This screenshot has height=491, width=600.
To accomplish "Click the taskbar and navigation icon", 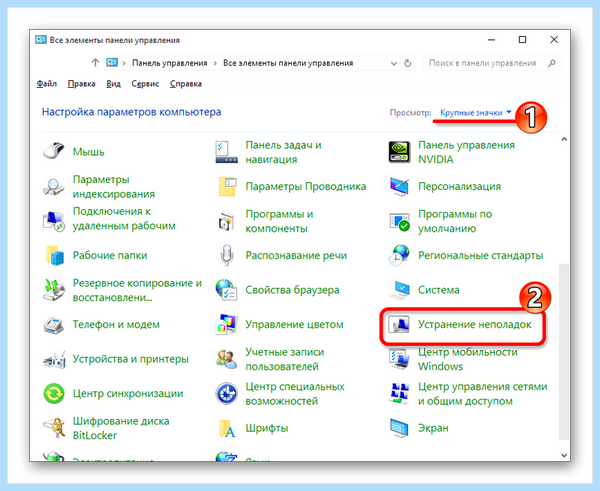I will coord(227,152).
